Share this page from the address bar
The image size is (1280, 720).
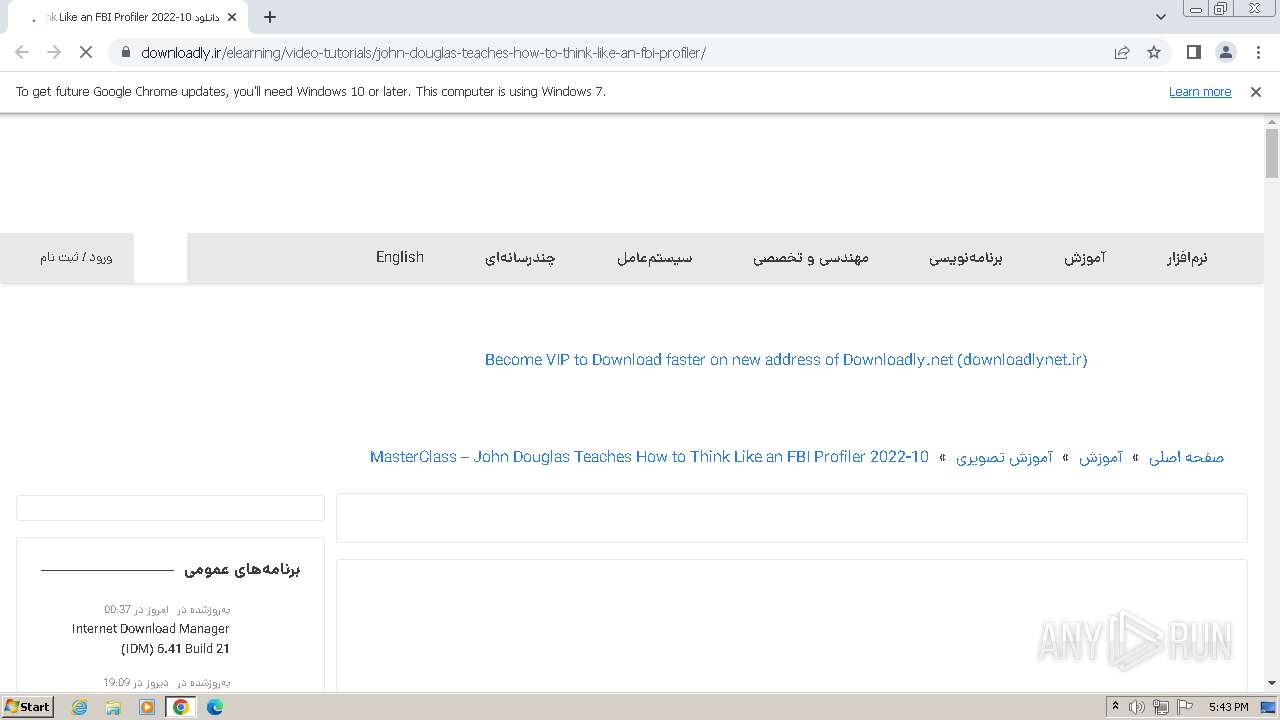coord(1122,53)
